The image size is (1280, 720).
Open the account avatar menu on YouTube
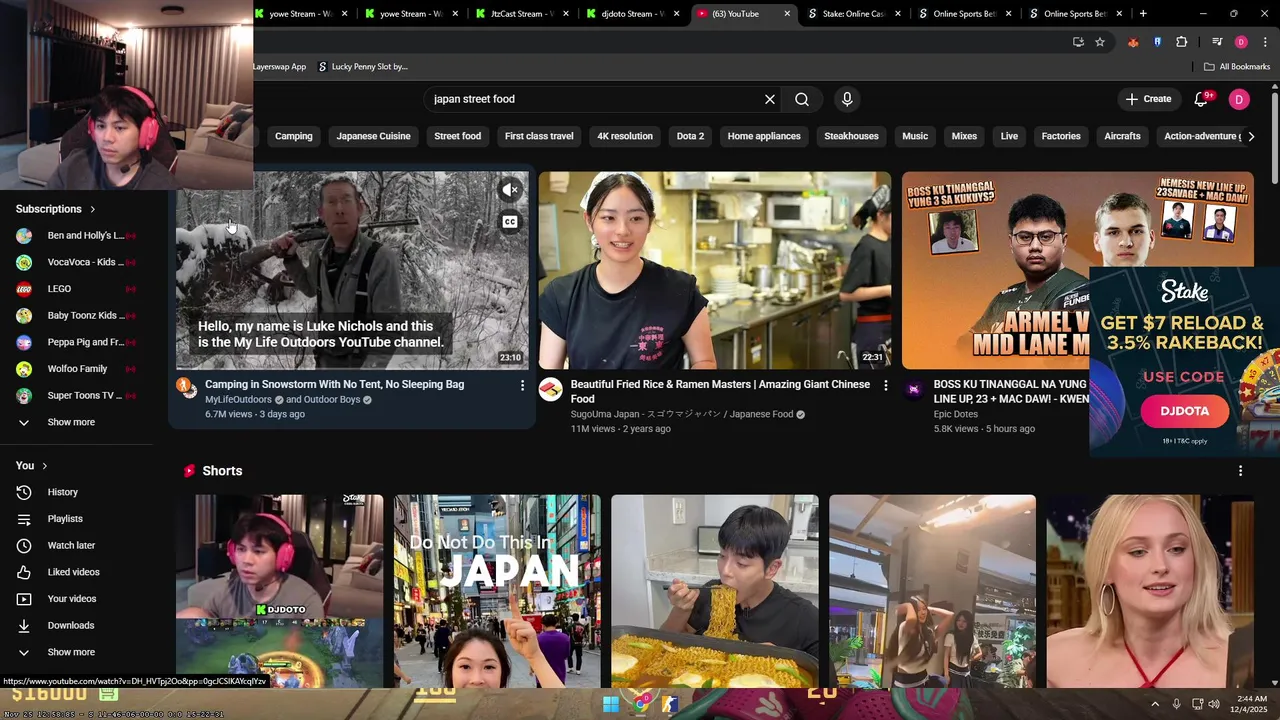(x=1239, y=99)
